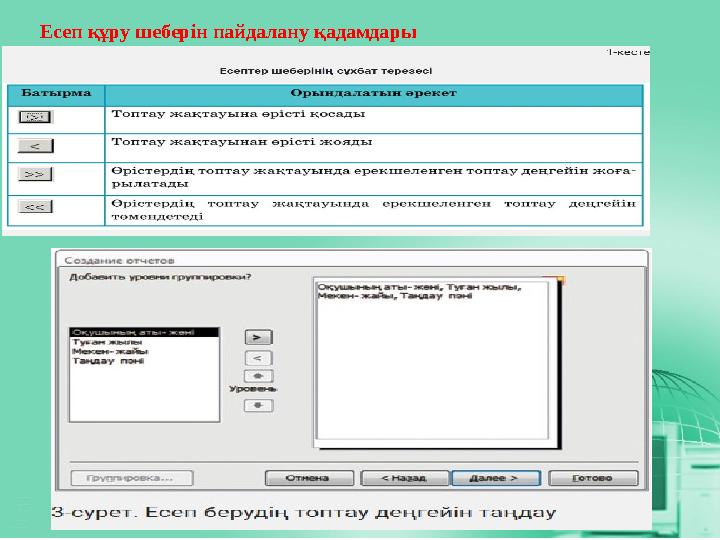Click the cell text ending with 'жоғарылатады'
This screenshot has height=540, width=720.
point(373,177)
